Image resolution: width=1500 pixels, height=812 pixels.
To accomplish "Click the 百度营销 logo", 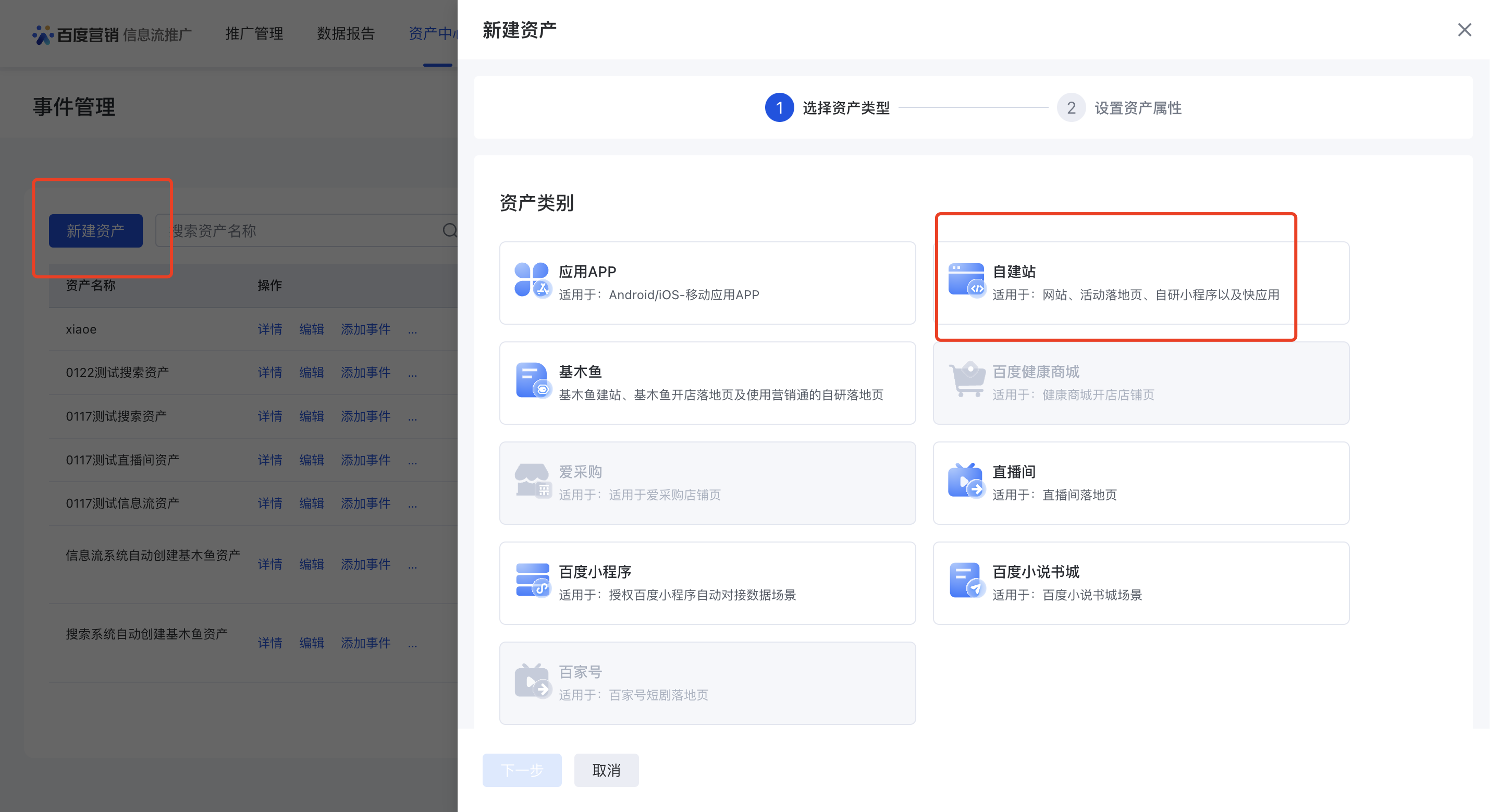I will (76, 34).
